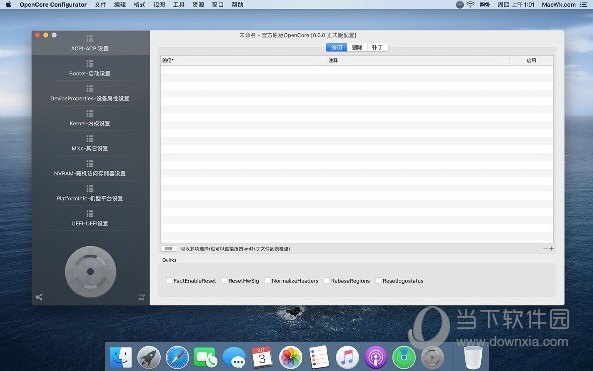Open the 格式 (Format) menu
This screenshot has width=593, height=371.
(140, 5)
